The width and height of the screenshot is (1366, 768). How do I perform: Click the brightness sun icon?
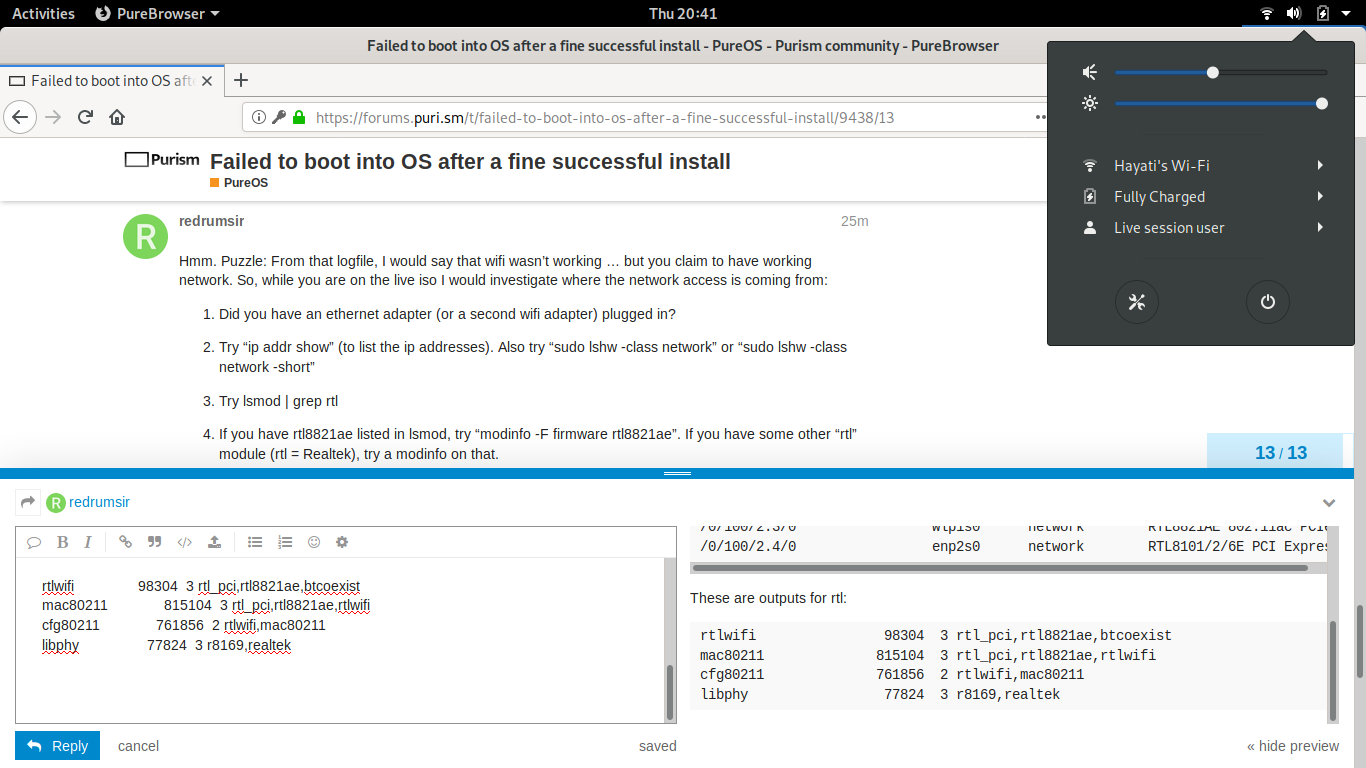pyautogui.click(x=1090, y=103)
